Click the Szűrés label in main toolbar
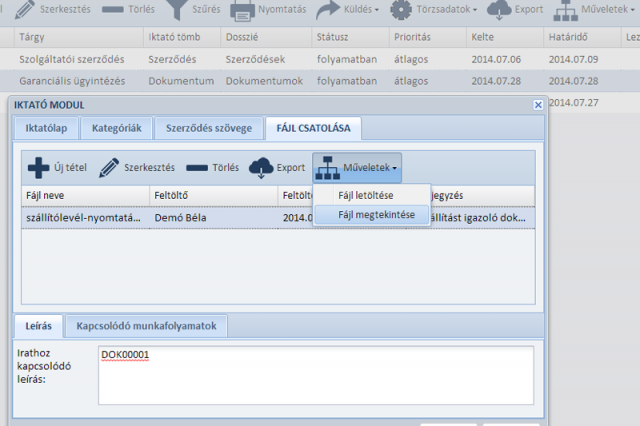 (206, 9)
